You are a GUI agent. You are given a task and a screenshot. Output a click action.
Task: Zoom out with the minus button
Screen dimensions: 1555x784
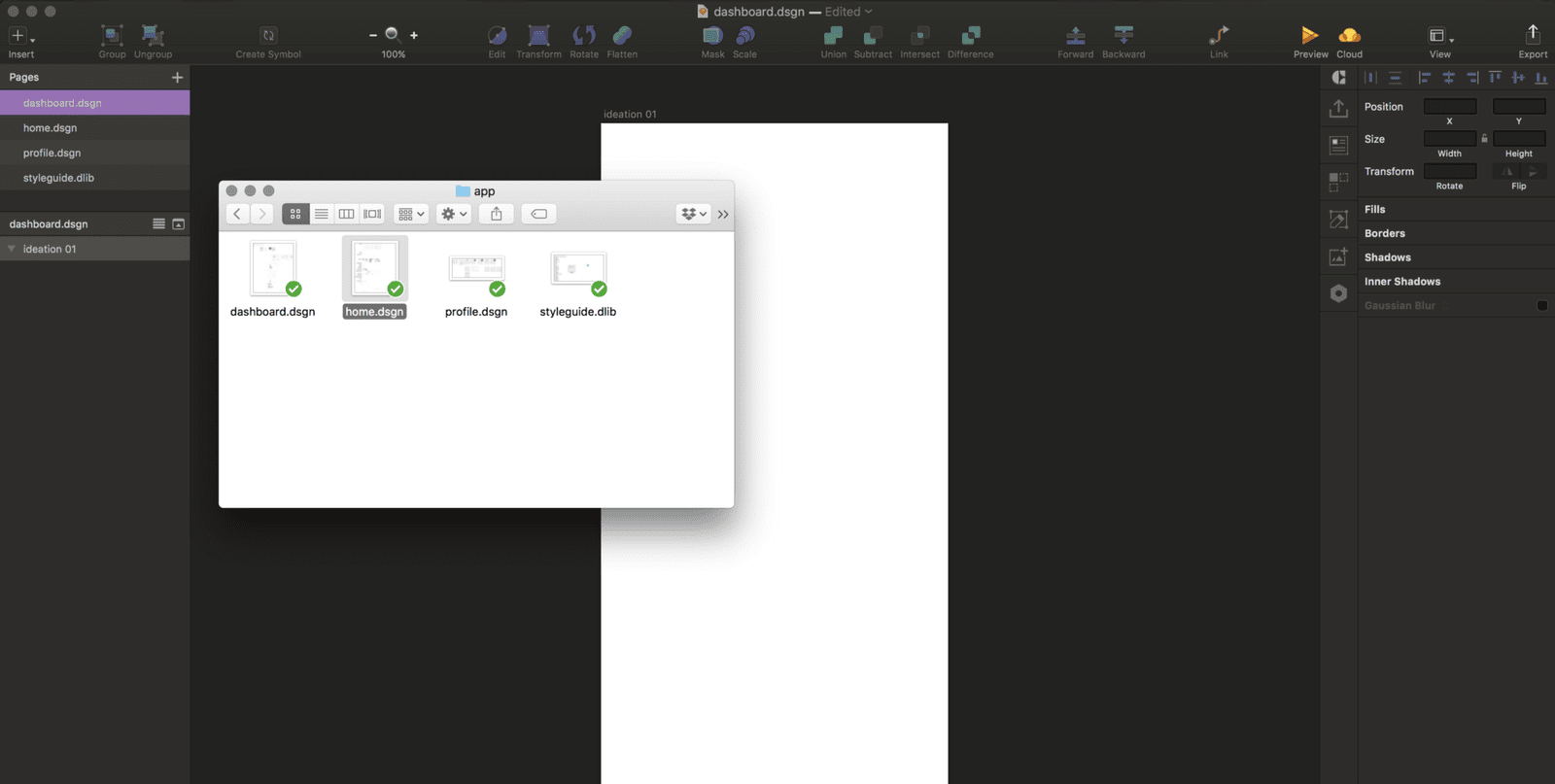click(x=373, y=35)
